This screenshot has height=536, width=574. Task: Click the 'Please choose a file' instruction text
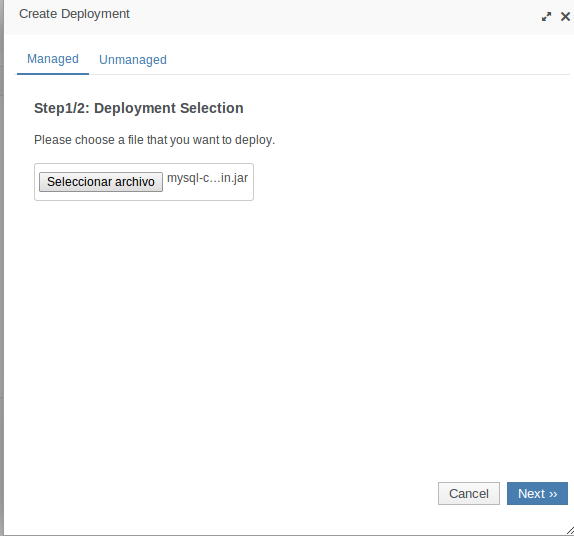click(x=154, y=140)
